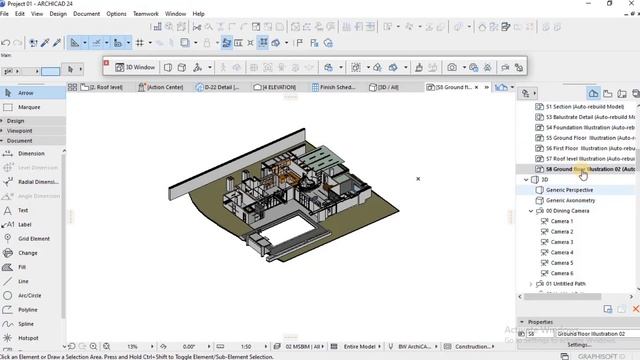Open the Document menu
Image resolution: width=640 pixels, height=360 pixels.
(87, 14)
